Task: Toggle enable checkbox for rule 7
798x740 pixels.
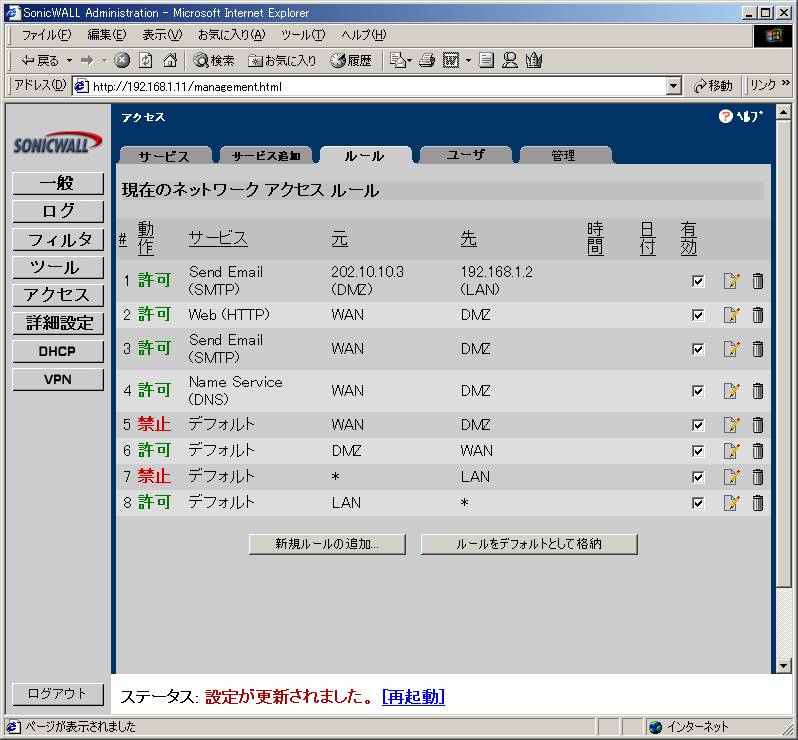Action: [x=698, y=477]
